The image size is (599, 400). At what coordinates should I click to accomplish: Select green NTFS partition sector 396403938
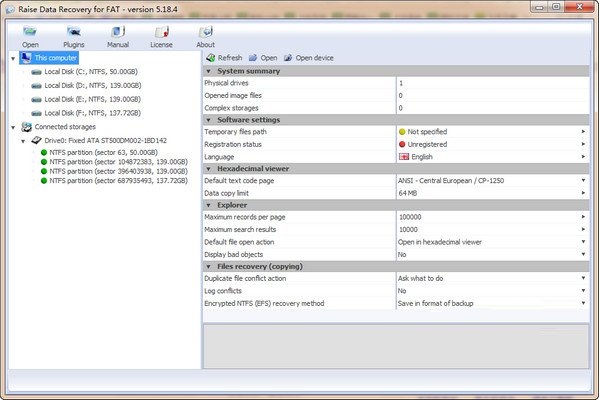point(44,171)
